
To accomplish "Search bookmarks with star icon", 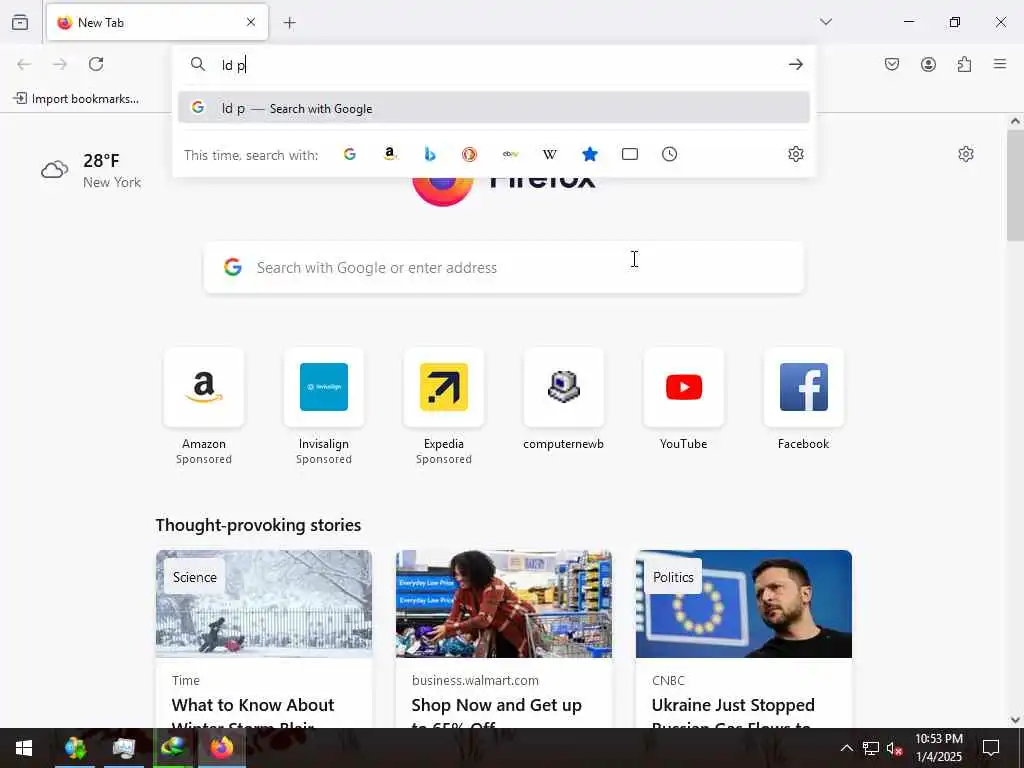I will pyautogui.click(x=590, y=154).
